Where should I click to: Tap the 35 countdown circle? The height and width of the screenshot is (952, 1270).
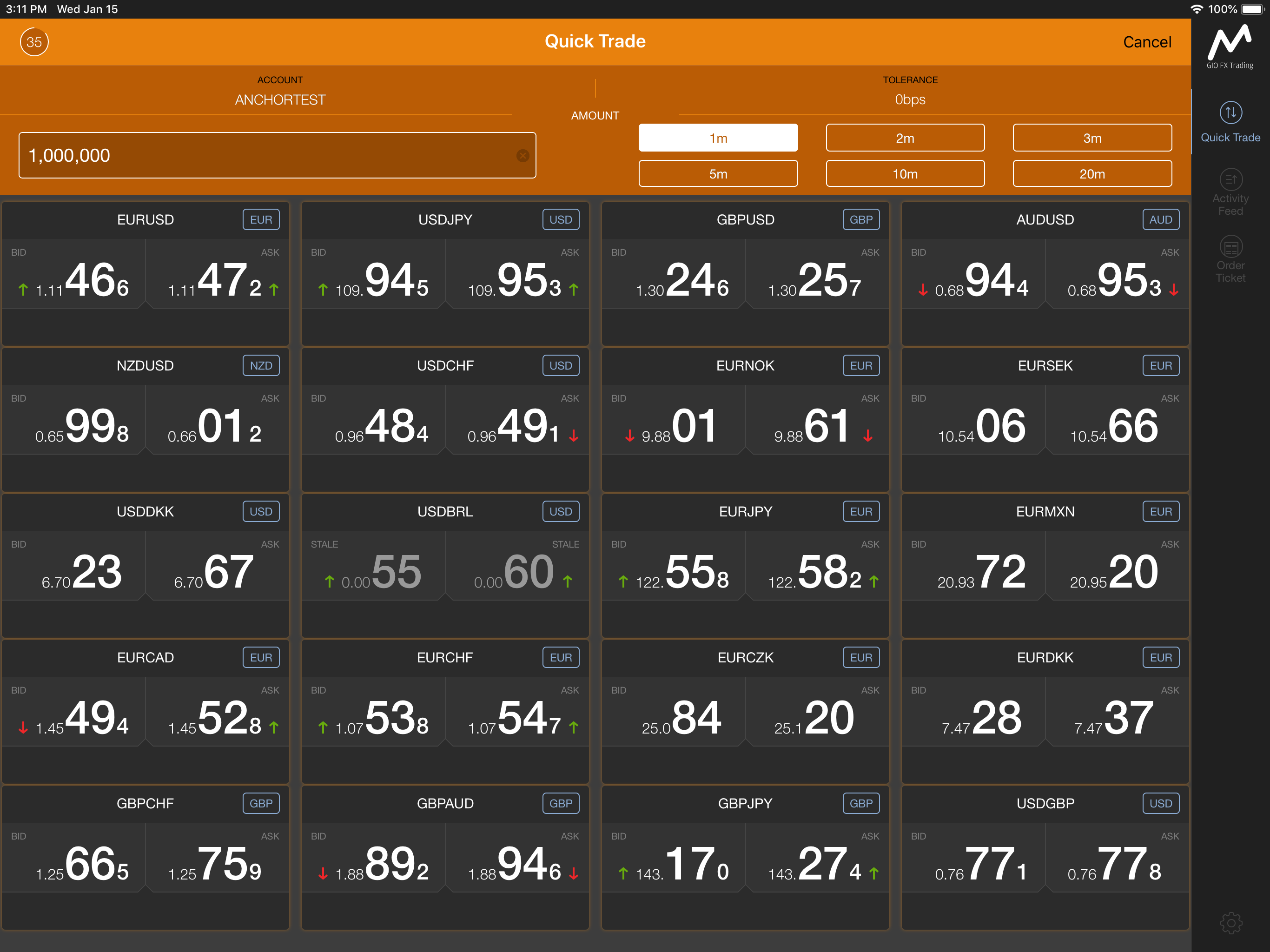[x=34, y=42]
